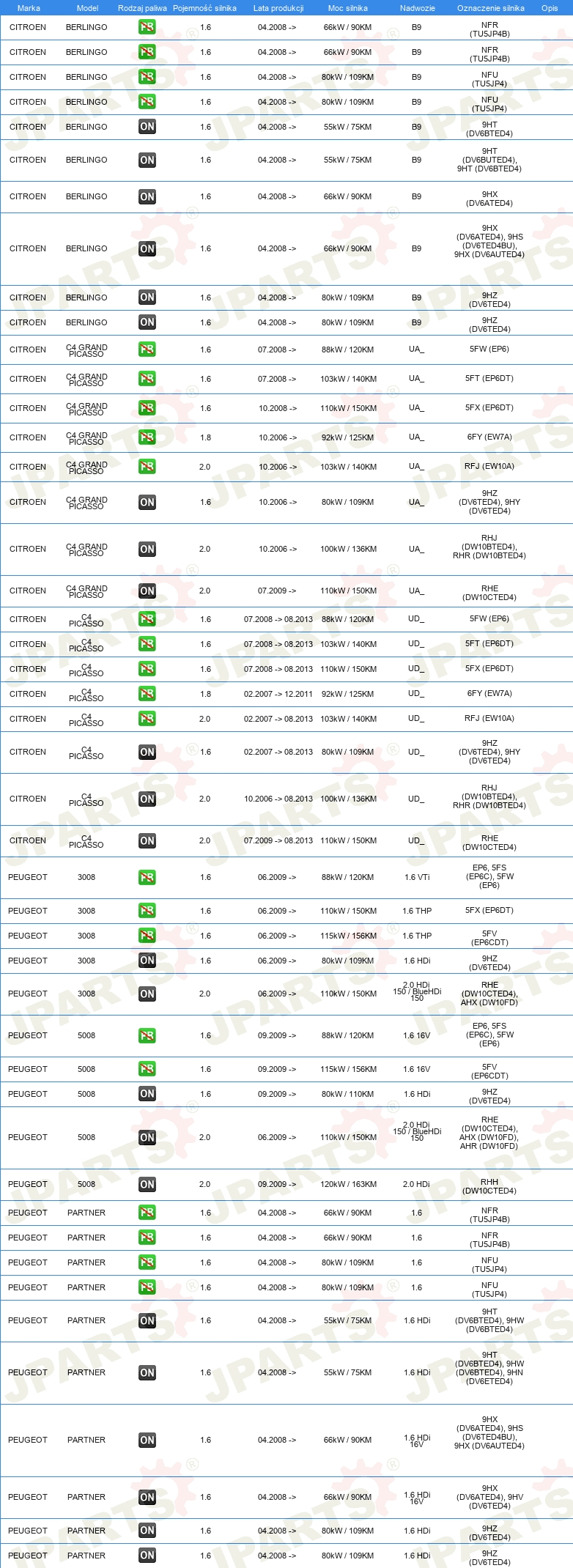This screenshot has width=573, height=1568.
Task: Click the '1.6 VTi' body cell
Action: point(417,877)
